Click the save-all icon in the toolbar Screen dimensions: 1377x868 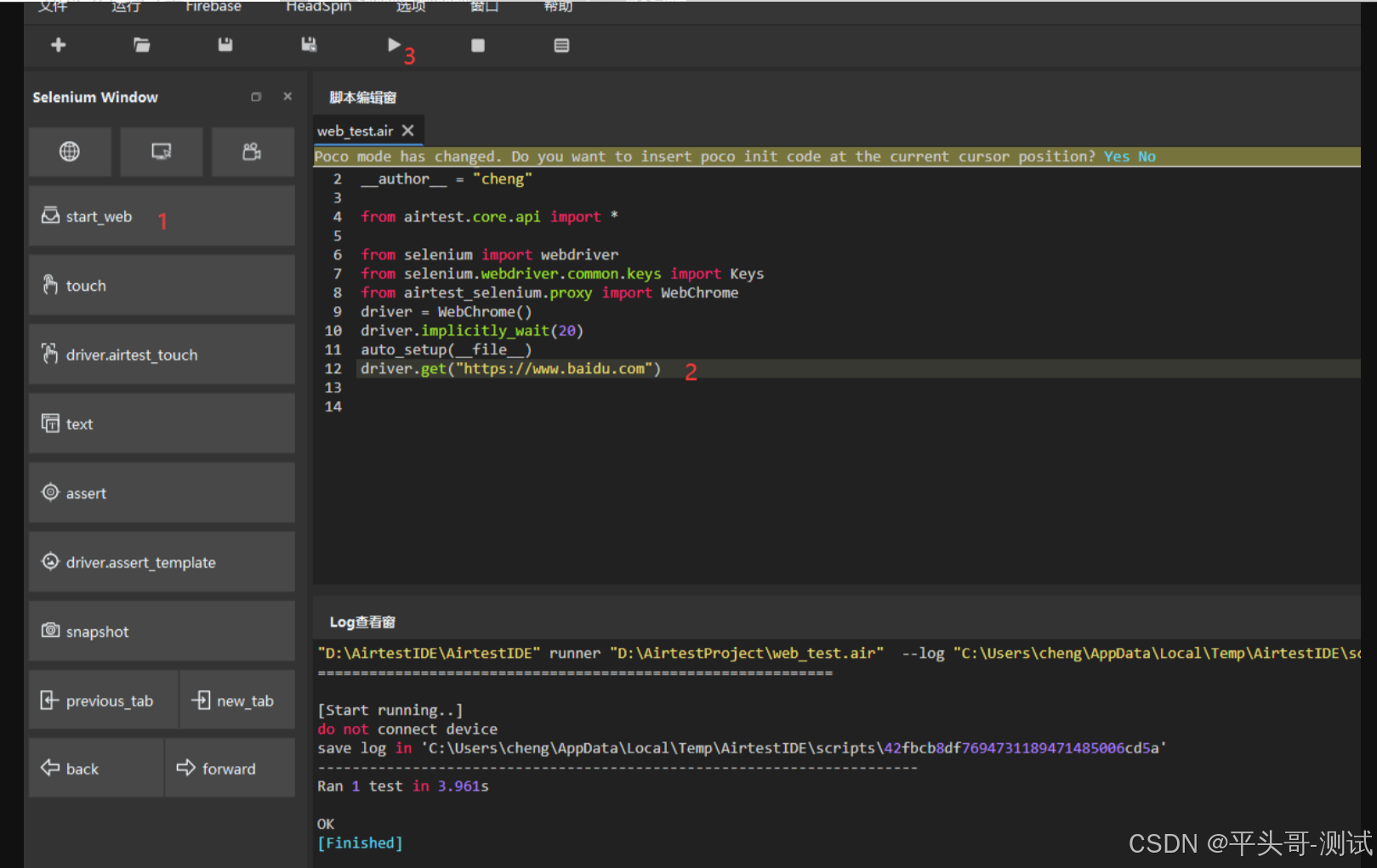[x=309, y=45]
